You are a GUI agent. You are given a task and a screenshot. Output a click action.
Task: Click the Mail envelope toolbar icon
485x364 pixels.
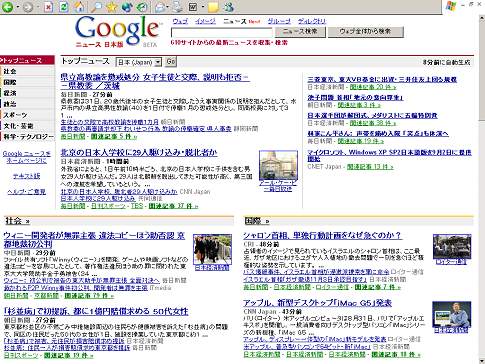click(160, 7)
